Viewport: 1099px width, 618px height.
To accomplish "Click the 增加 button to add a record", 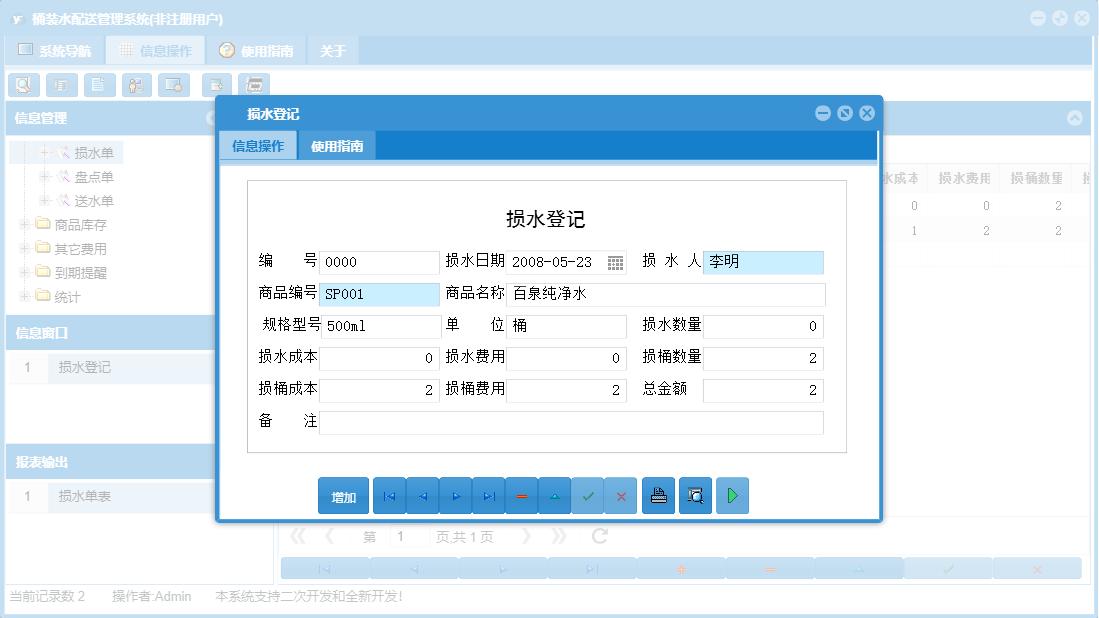I will pos(343,495).
